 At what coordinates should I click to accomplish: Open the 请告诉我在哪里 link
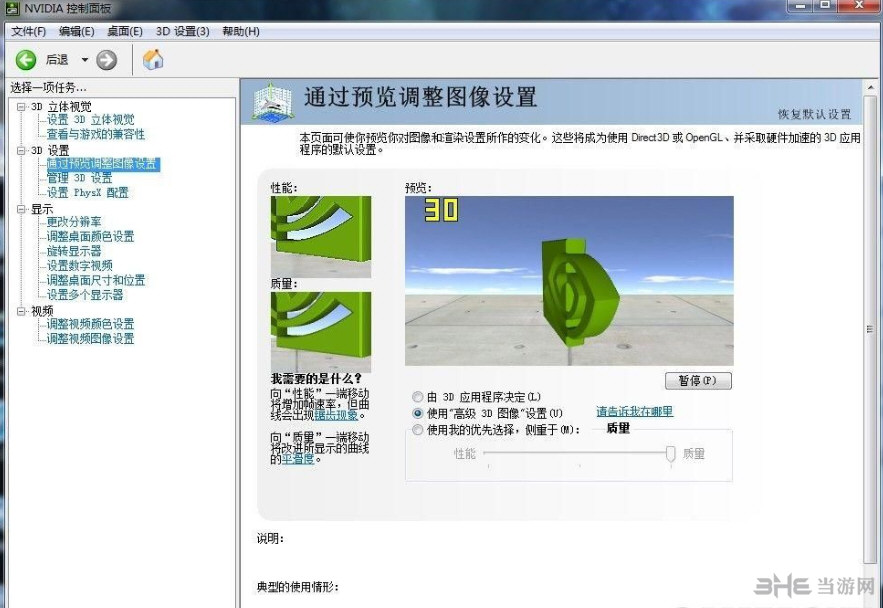(635, 412)
